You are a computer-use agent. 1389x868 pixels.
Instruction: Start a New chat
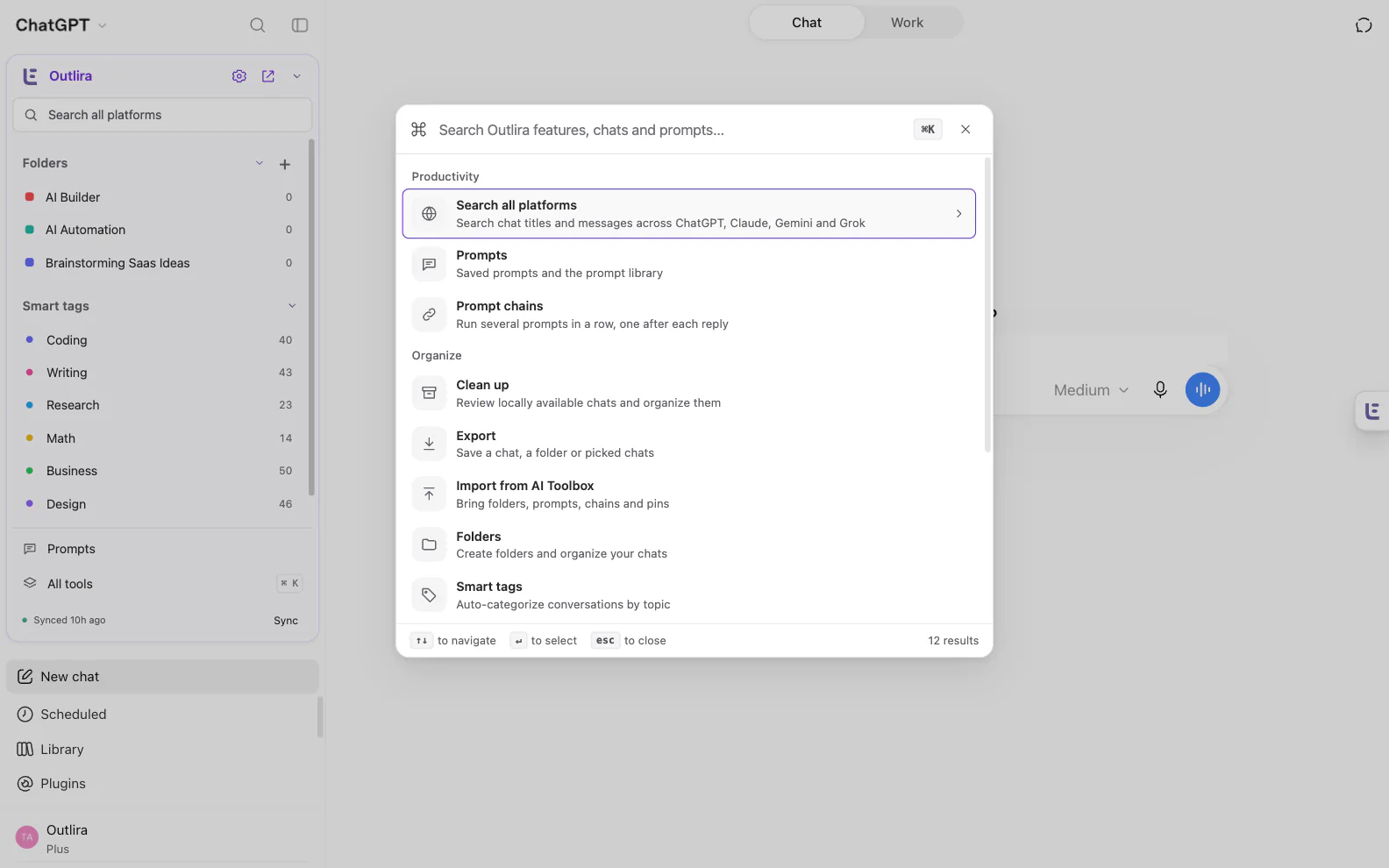[x=162, y=677]
